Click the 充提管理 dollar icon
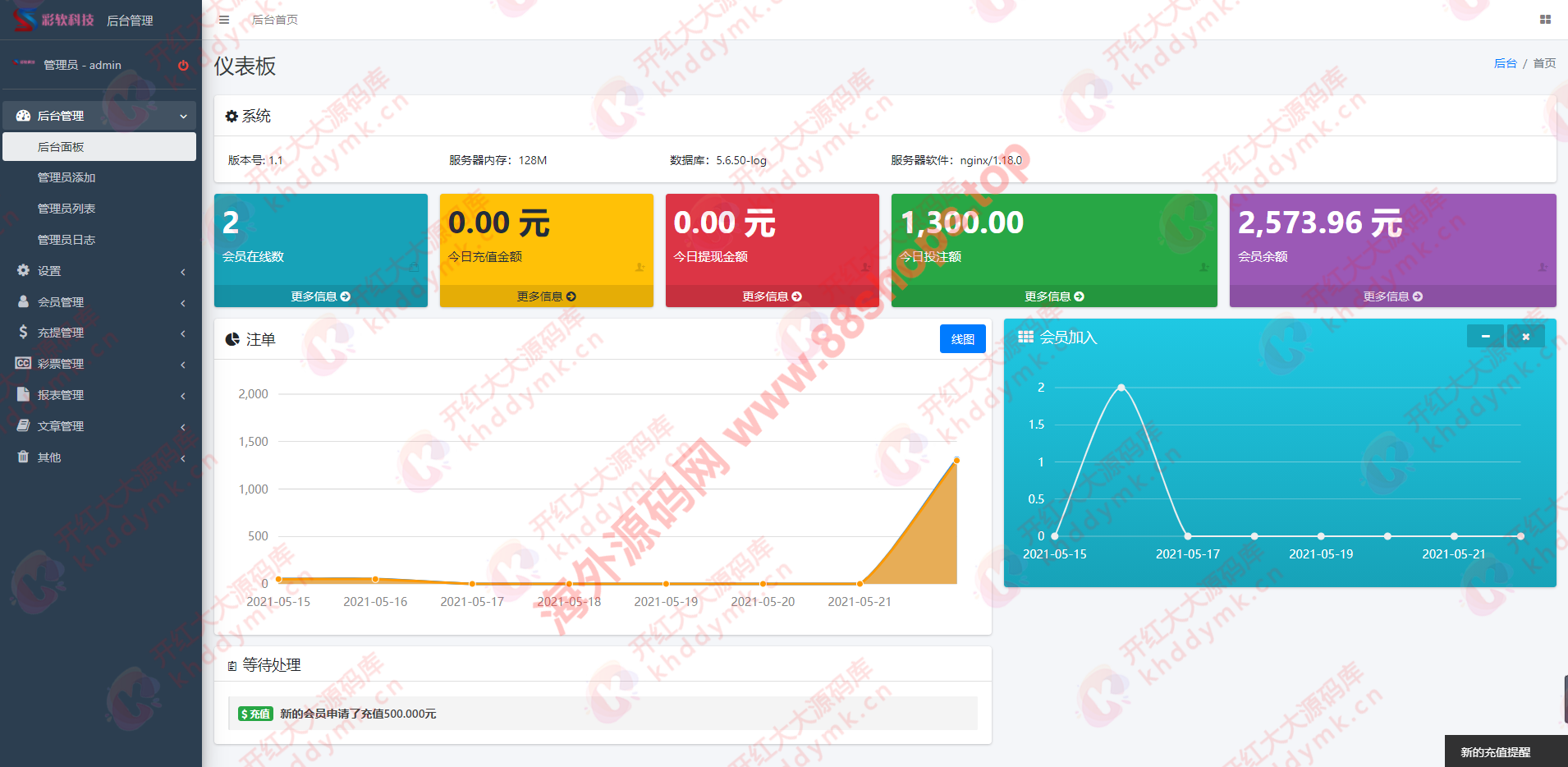 [23, 332]
